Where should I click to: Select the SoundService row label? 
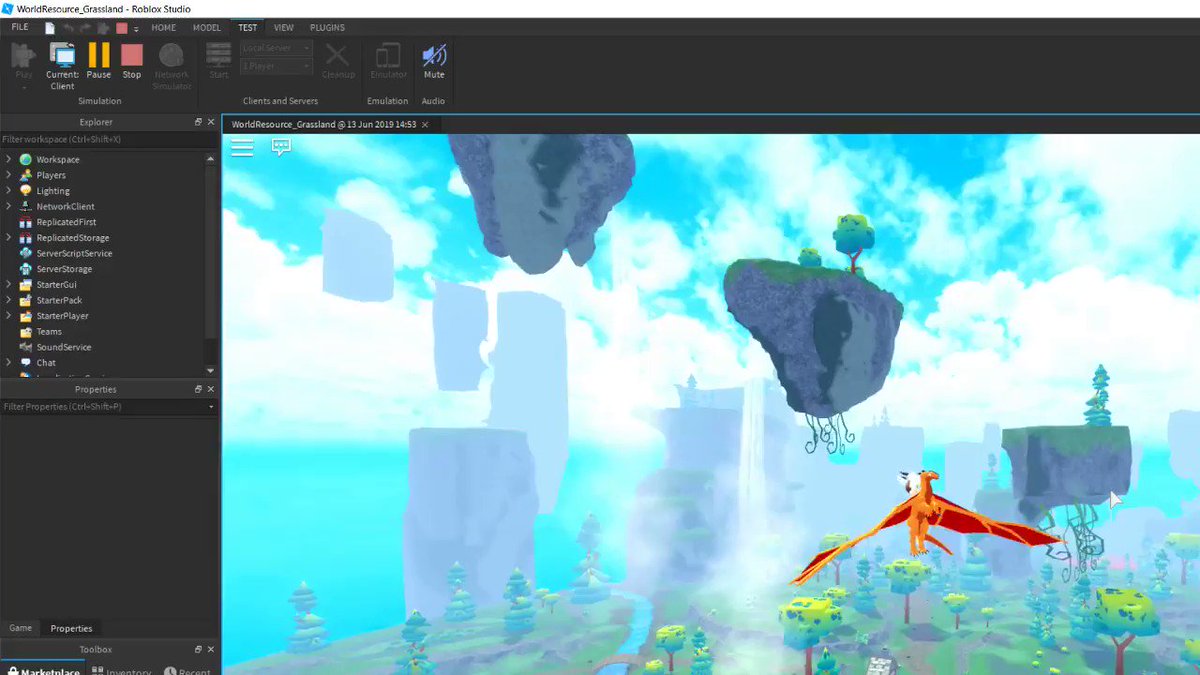pyautogui.click(x=64, y=347)
